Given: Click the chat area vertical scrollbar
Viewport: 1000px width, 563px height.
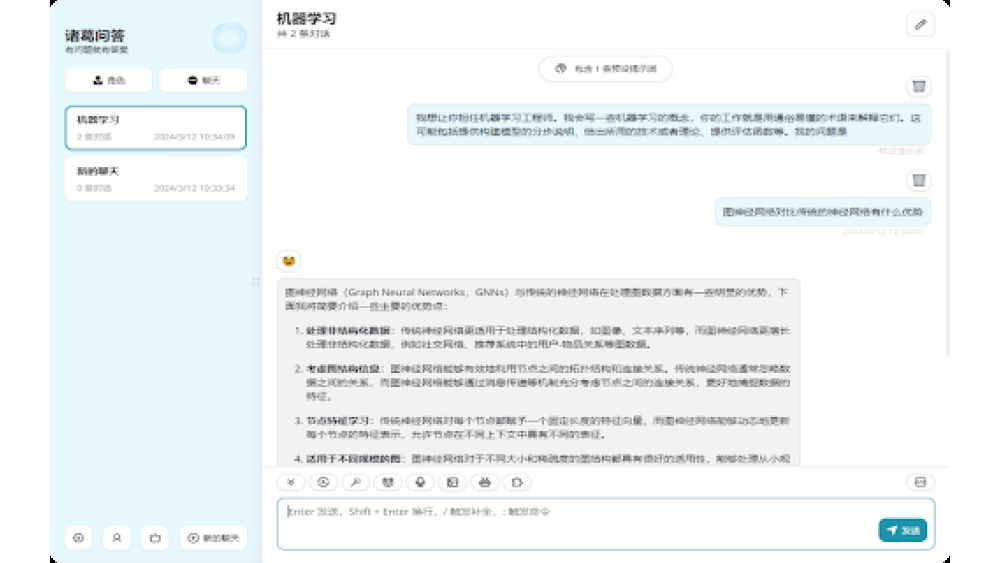Looking at the screenshot, I should [x=948, y=204].
